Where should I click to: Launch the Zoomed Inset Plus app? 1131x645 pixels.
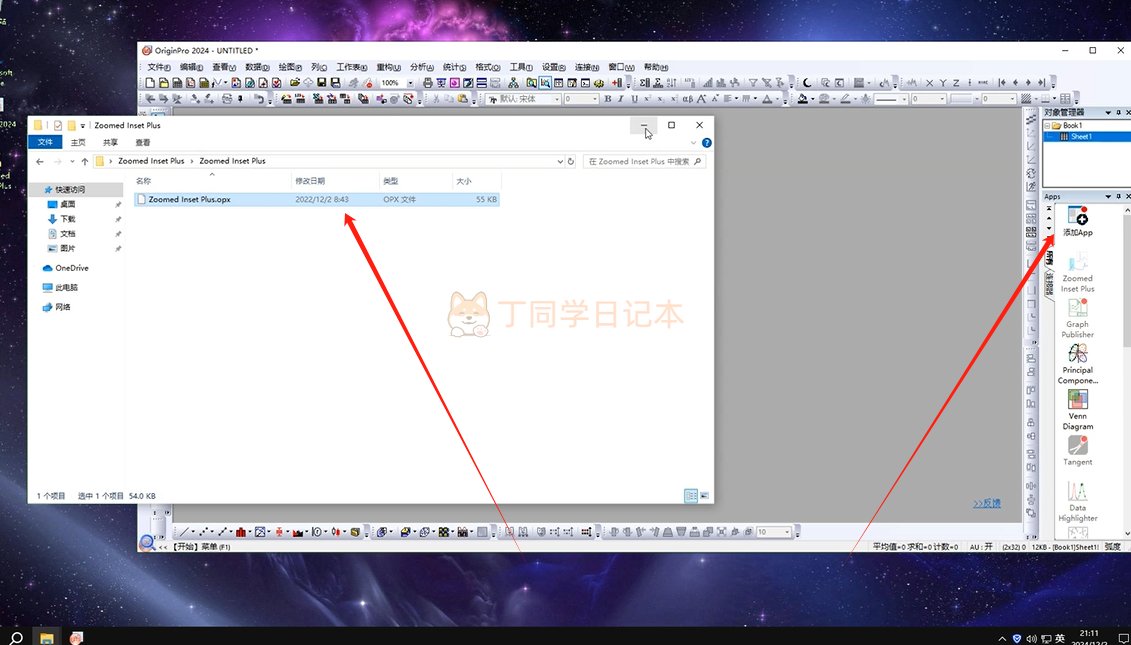tap(1078, 273)
